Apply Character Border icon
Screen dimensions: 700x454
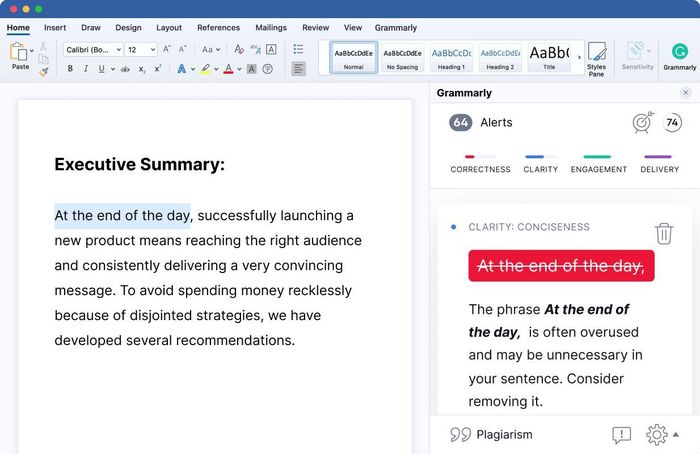(x=271, y=49)
